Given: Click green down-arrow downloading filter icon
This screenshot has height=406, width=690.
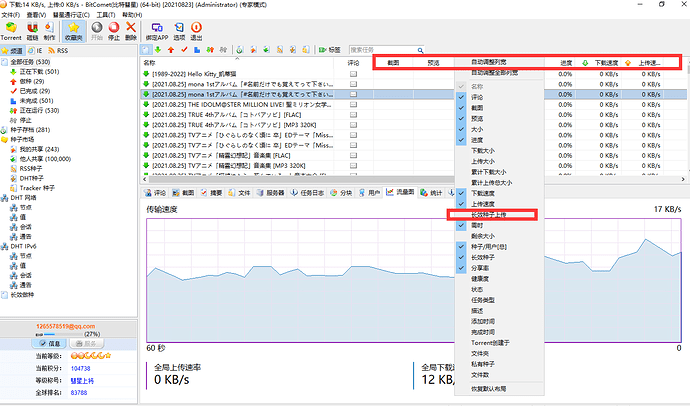Looking at the screenshot, I should [158, 50].
